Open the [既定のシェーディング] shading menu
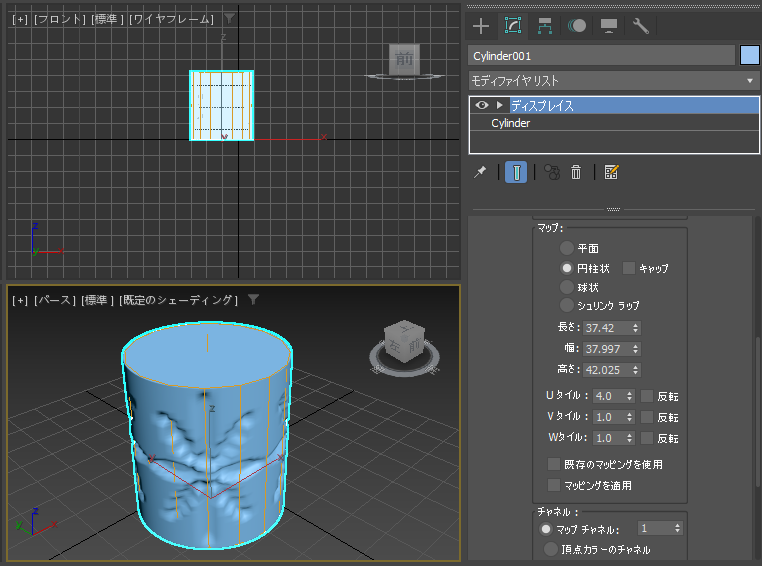Screen dimensions: 762x566 pos(178,300)
